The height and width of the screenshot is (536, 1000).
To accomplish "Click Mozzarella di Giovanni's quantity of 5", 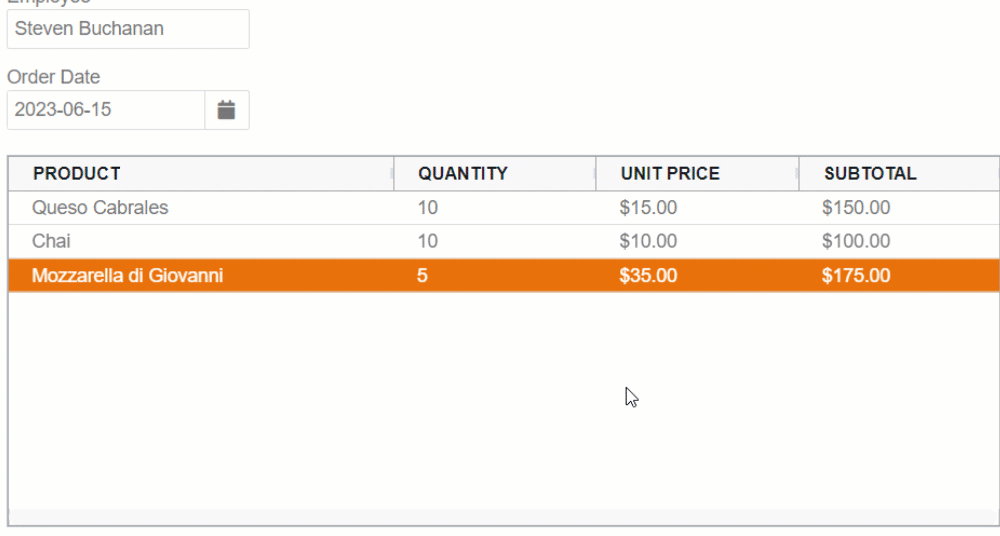I will [423, 276].
